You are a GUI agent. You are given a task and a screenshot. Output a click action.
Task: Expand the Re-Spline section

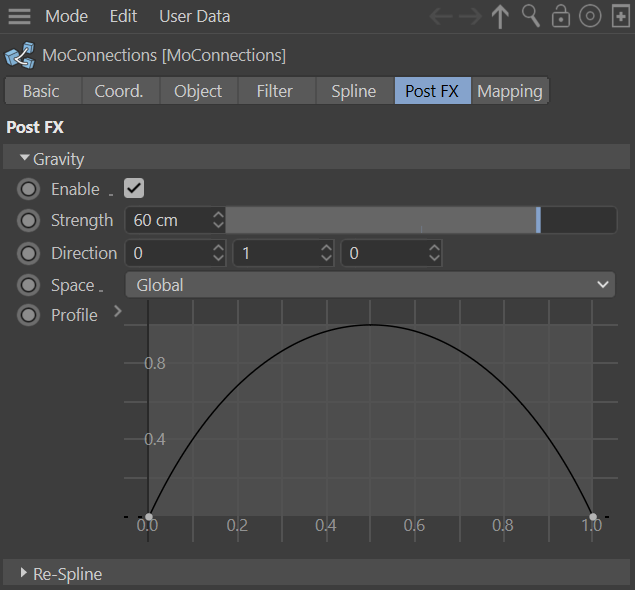[x=24, y=573]
